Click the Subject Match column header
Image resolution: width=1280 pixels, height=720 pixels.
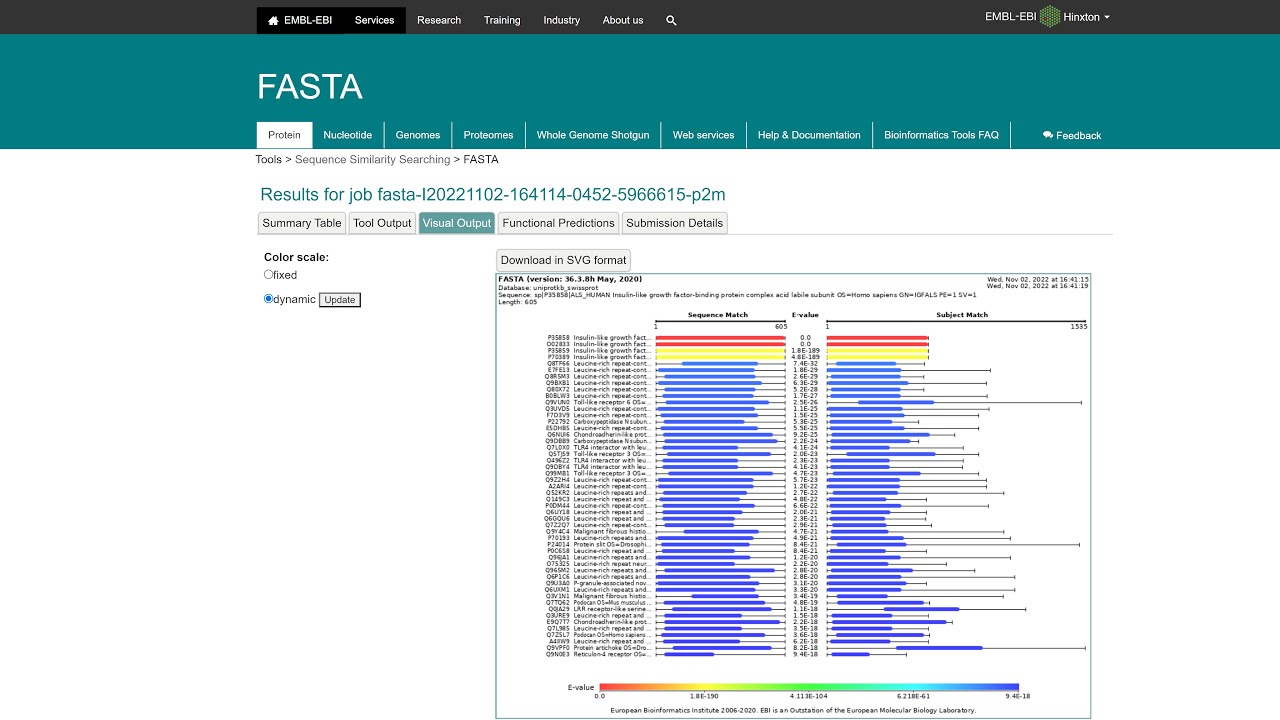click(x=961, y=315)
